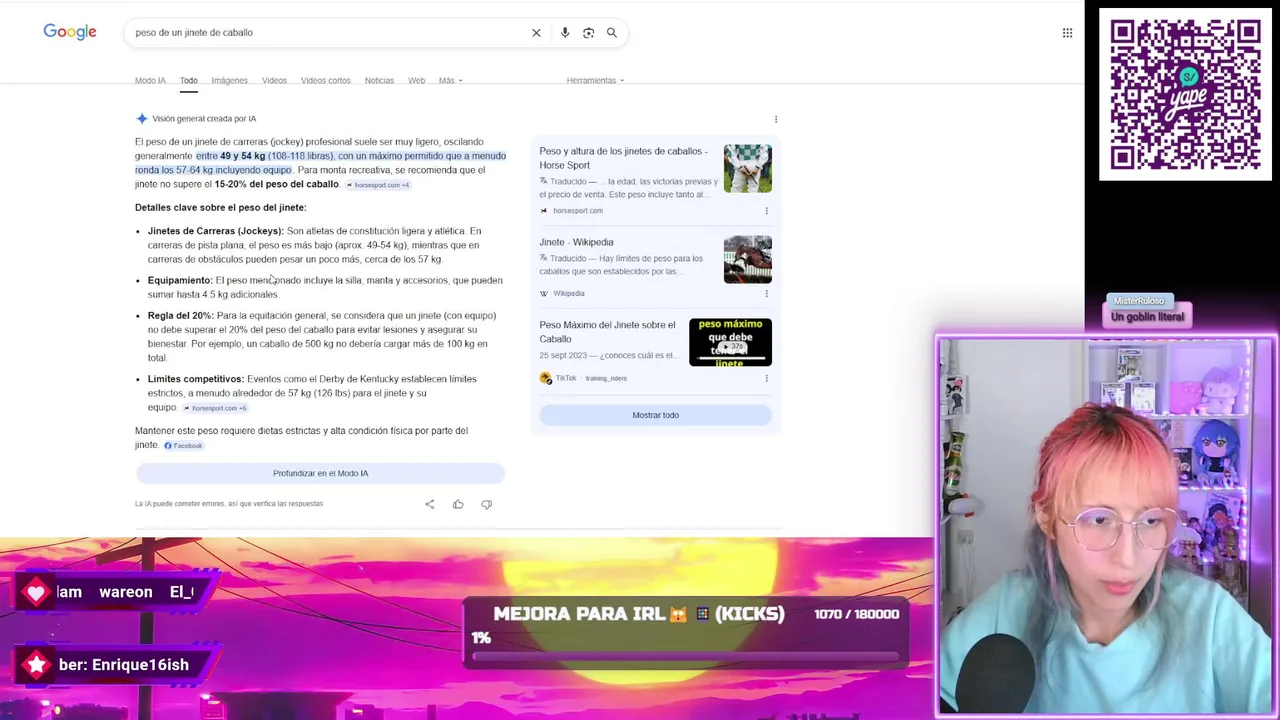Click the streamer webcam overlay
Viewport: 1280px width, 720px height.
pyautogui.click(x=1107, y=527)
